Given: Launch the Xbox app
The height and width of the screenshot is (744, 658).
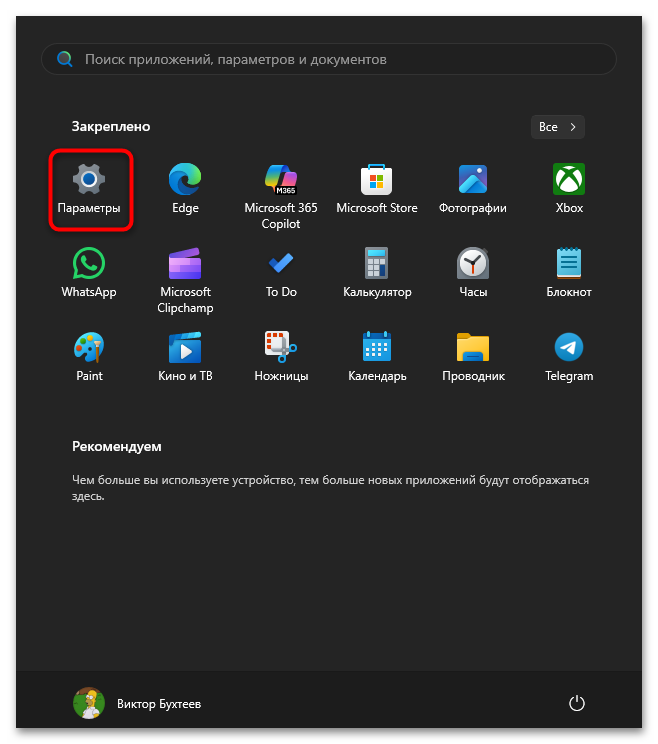Looking at the screenshot, I should coord(569,190).
